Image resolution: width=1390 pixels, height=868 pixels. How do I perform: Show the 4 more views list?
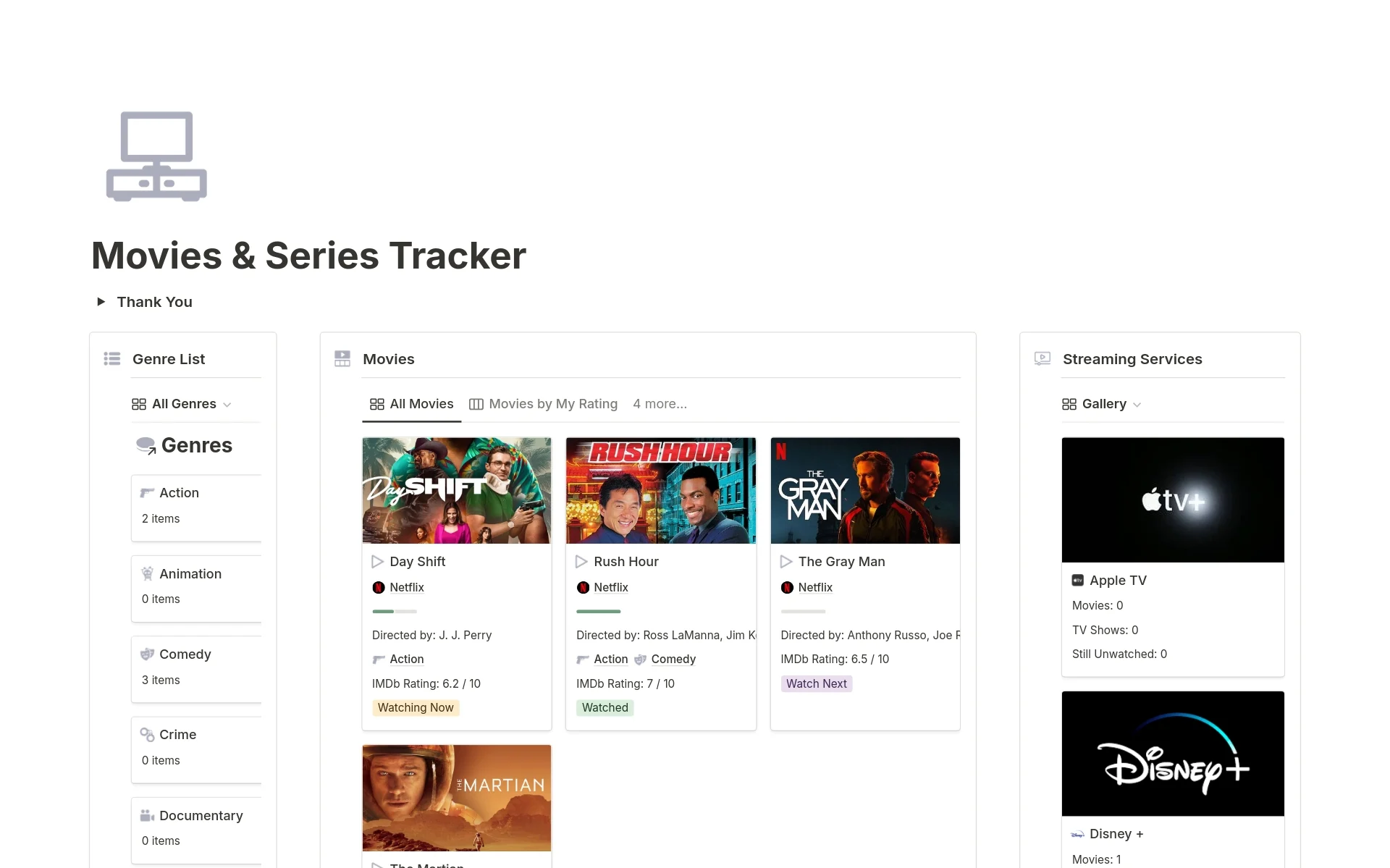pyautogui.click(x=660, y=404)
